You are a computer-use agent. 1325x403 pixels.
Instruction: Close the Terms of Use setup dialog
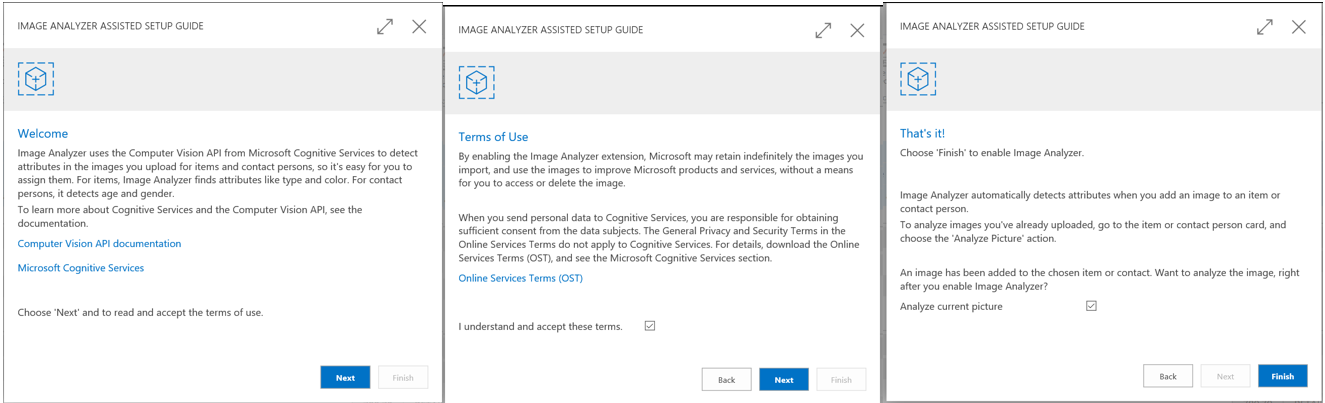coord(857,30)
